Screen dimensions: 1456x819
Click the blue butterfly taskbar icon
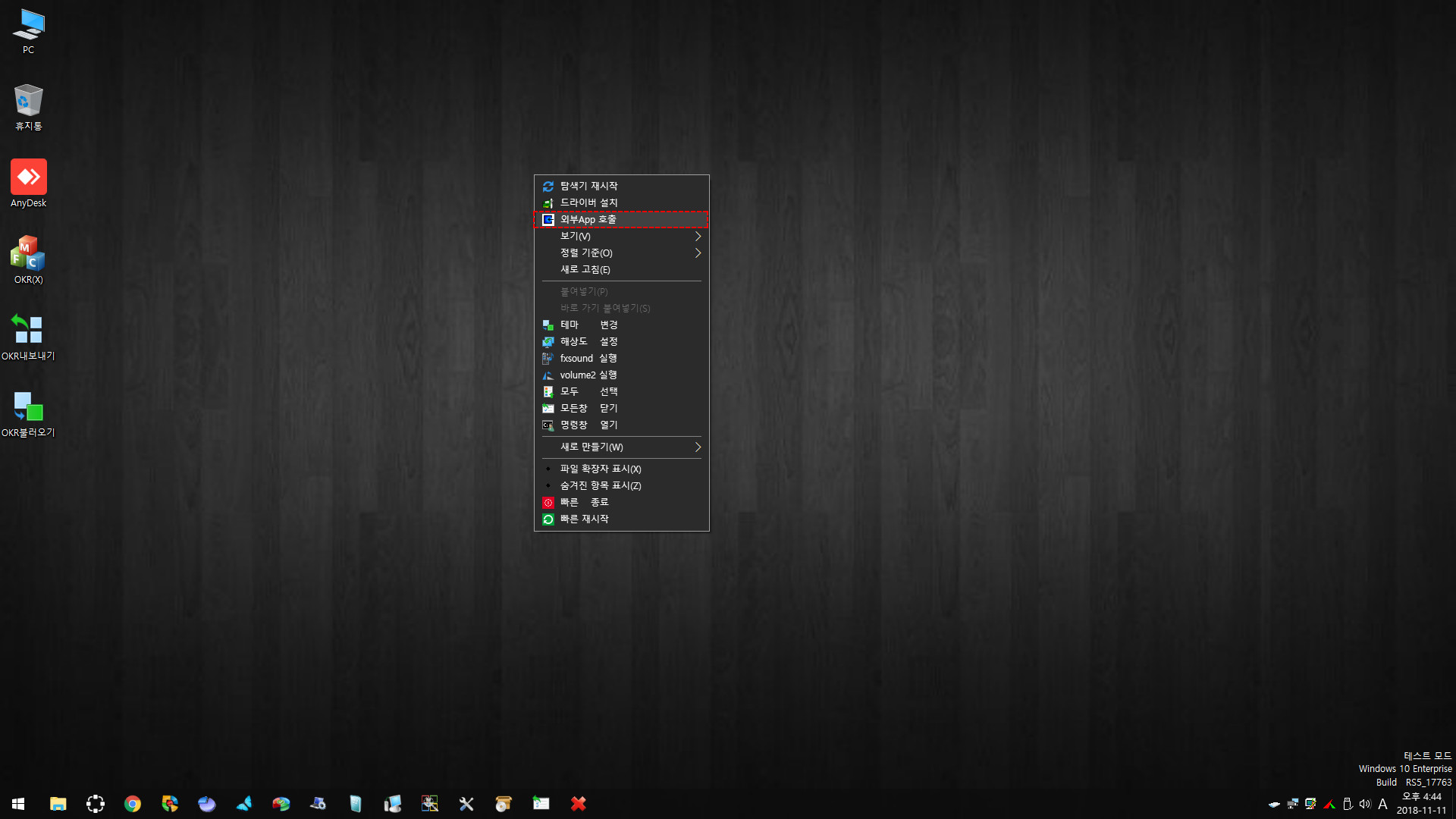click(244, 804)
